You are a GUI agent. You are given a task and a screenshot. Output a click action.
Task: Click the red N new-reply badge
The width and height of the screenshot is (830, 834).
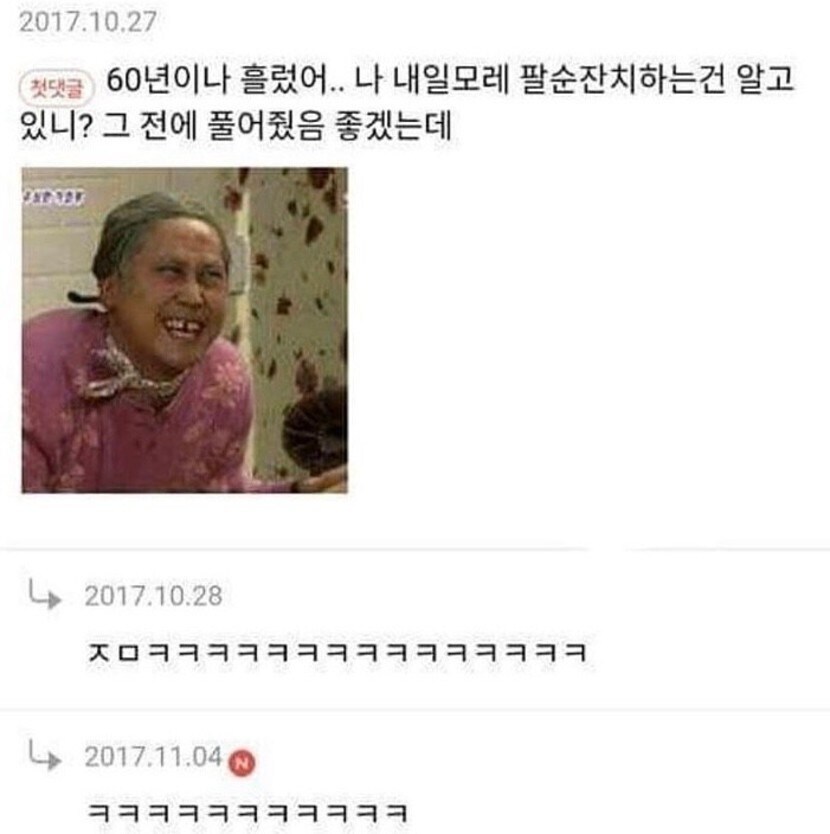tap(242, 763)
